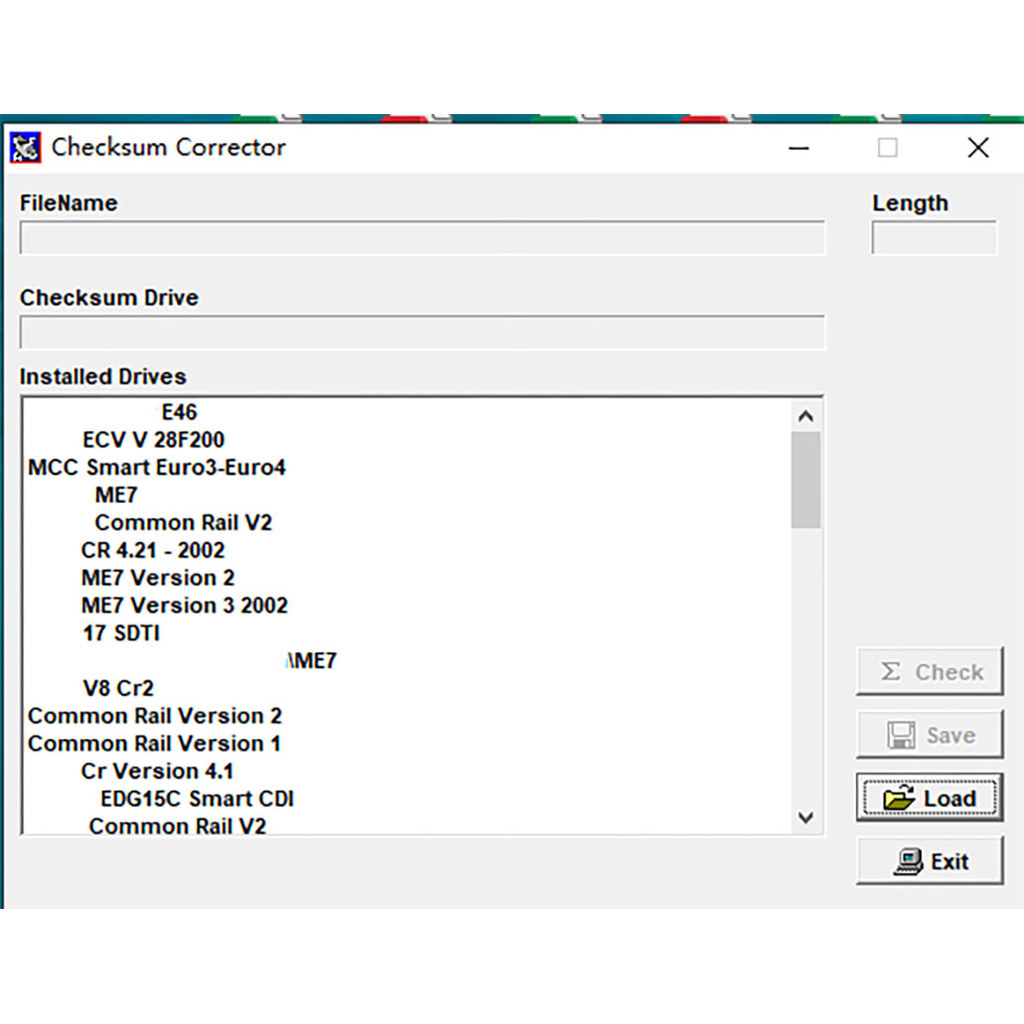The width and height of the screenshot is (1024, 1024).
Task: Select the E46 driver entry
Action: (x=182, y=411)
